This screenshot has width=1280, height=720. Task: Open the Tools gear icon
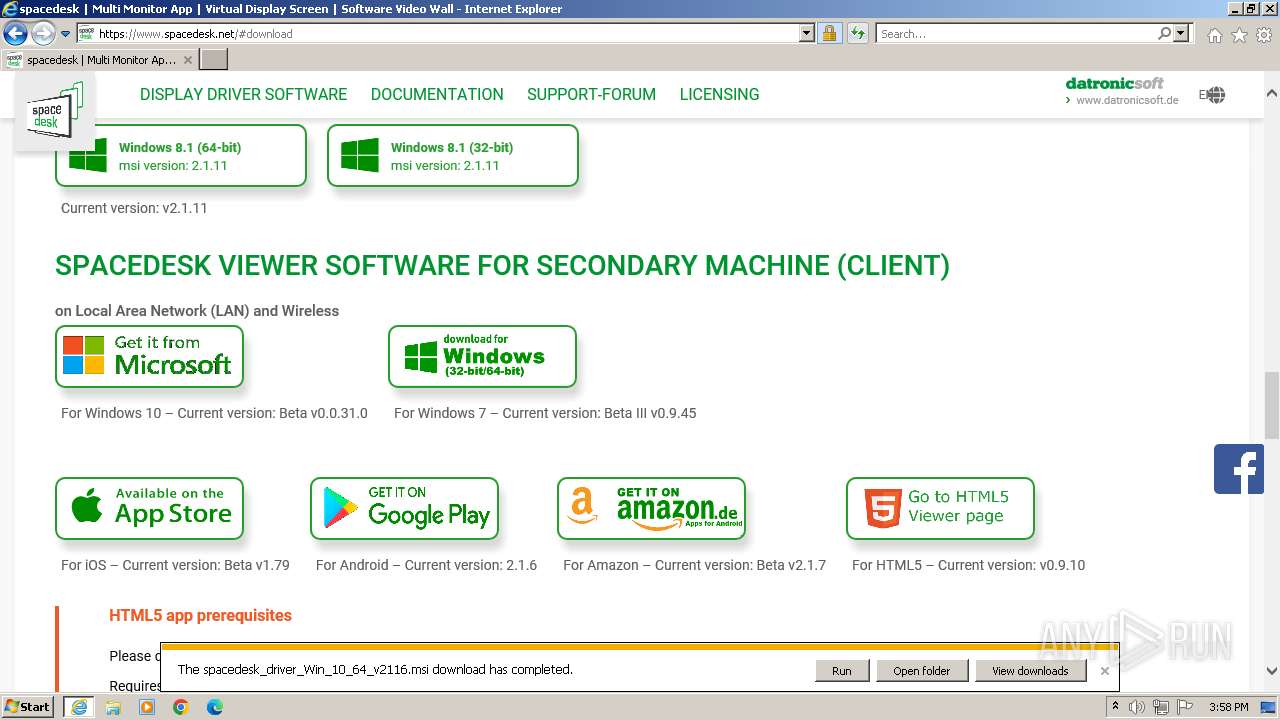[1264, 35]
